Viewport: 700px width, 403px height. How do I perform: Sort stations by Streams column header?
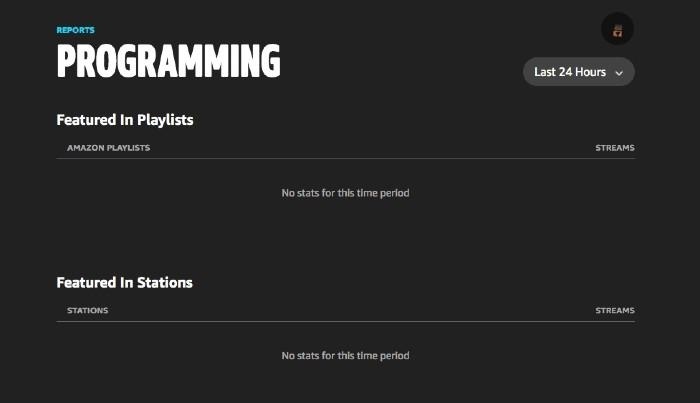tap(615, 311)
